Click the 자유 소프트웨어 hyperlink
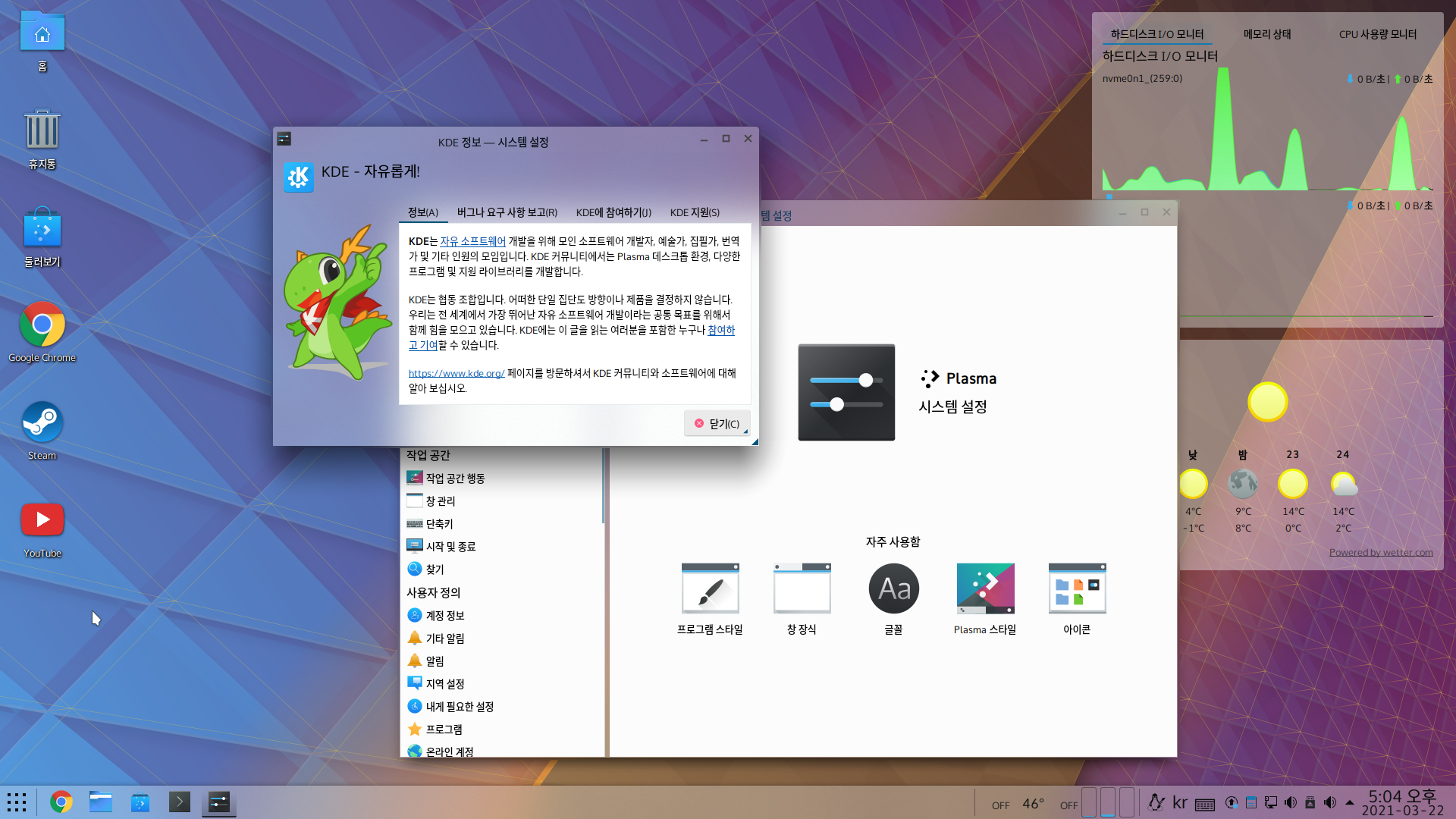This screenshot has width=1456, height=819. point(472,241)
